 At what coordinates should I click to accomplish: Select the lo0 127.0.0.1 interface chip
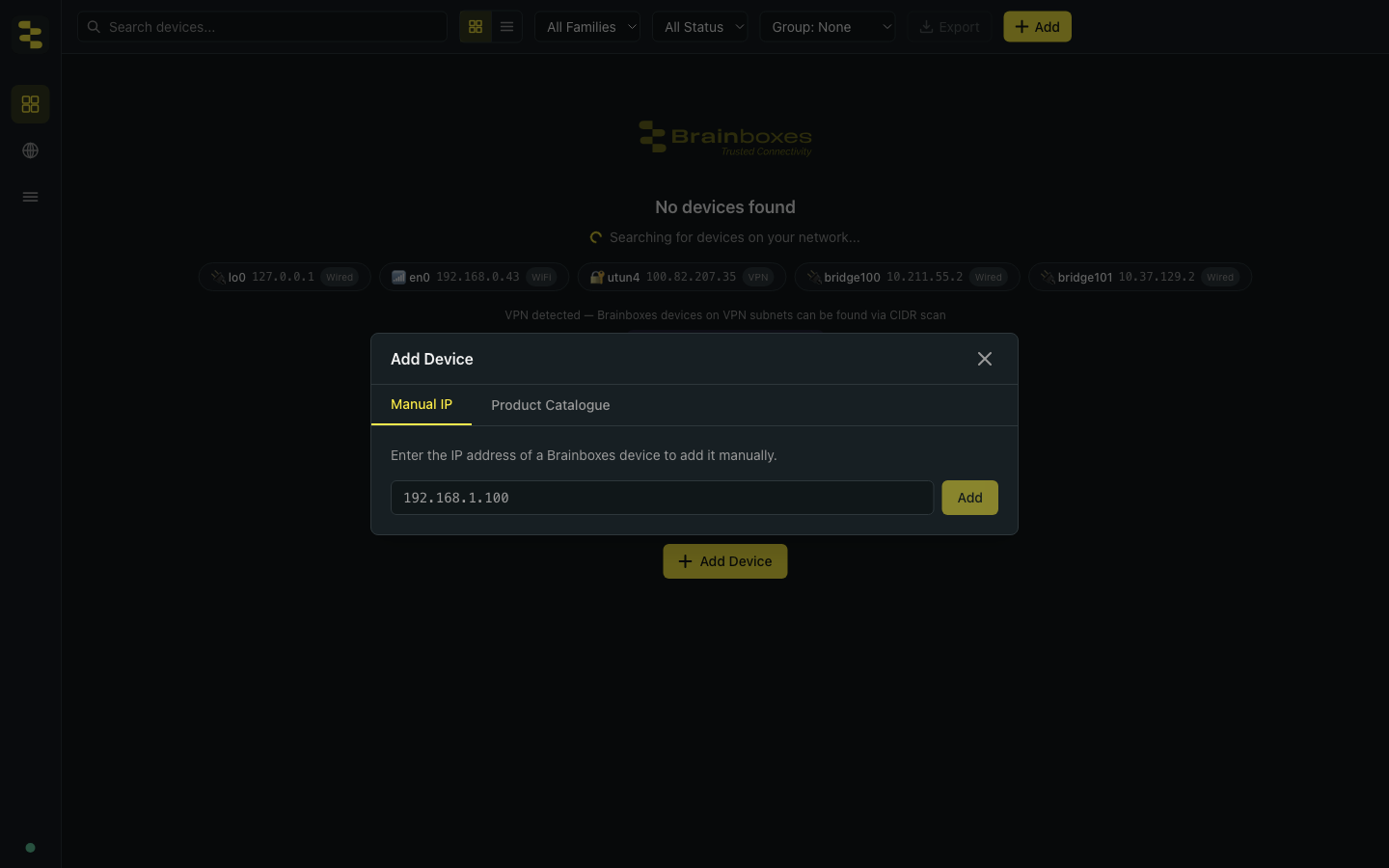[x=285, y=277]
